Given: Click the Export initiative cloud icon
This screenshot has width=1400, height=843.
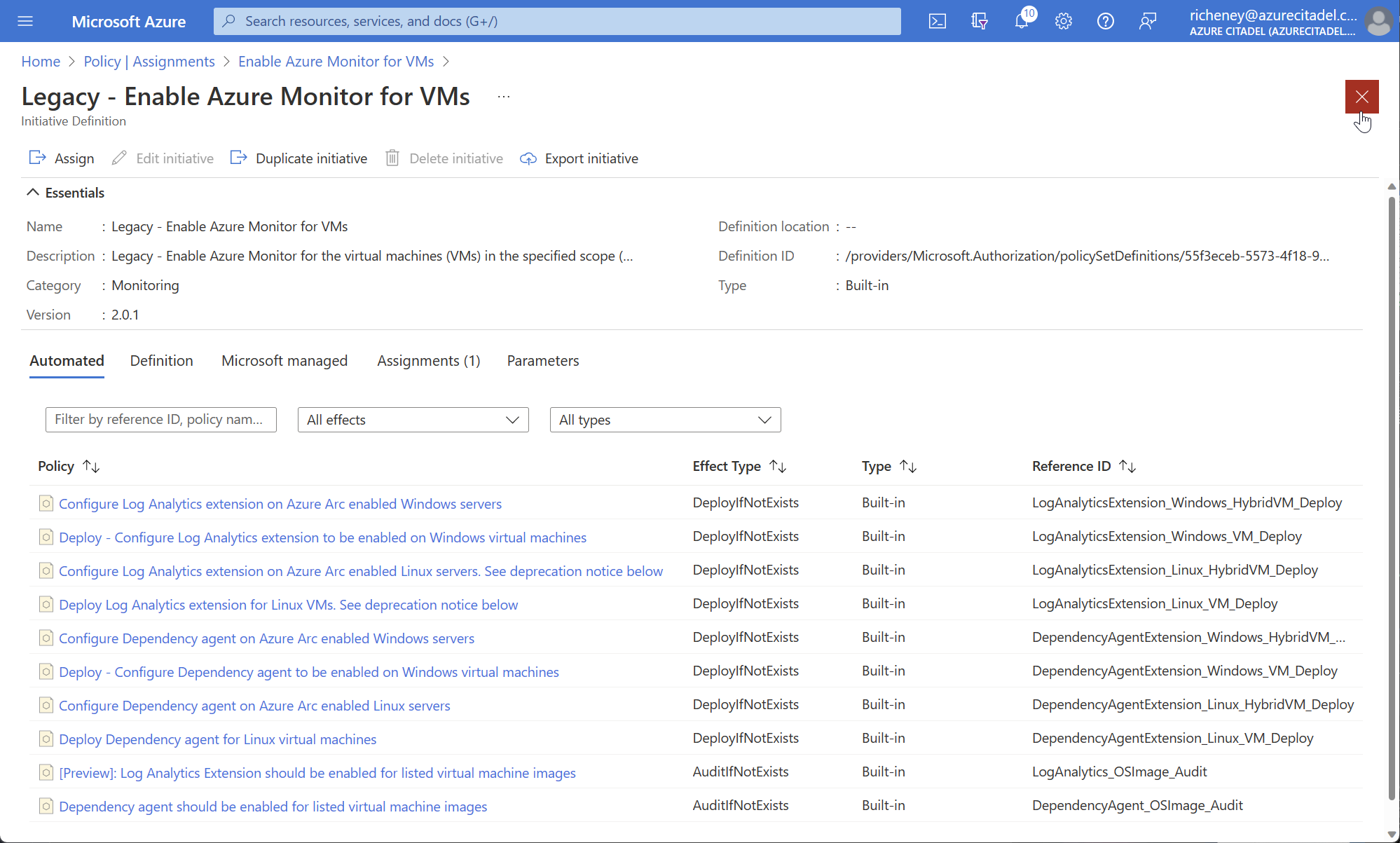Looking at the screenshot, I should pyautogui.click(x=528, y=158).
